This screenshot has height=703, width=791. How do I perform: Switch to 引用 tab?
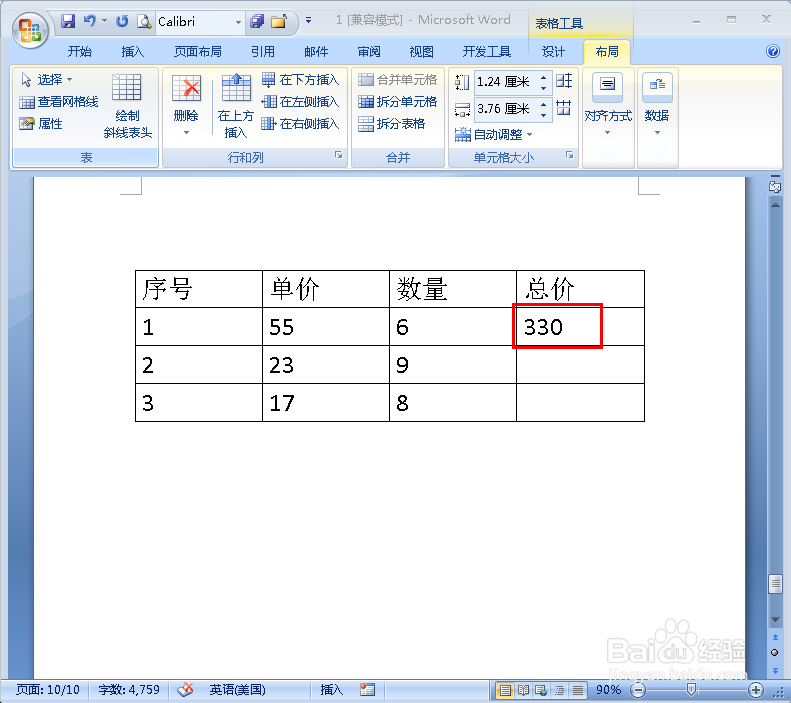tap(263, 51)
